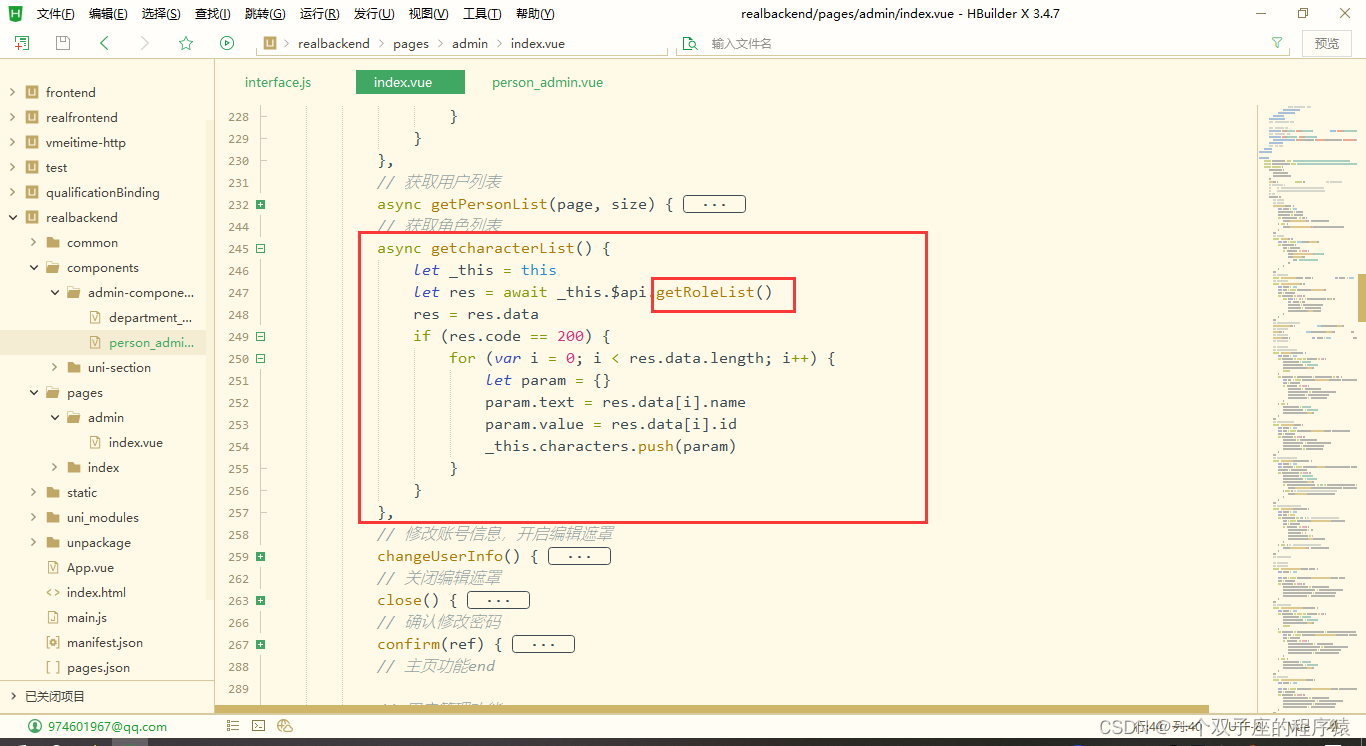Click the pages.json file icon
Viewport: 1366px width, 746px height.
point(53,667)
